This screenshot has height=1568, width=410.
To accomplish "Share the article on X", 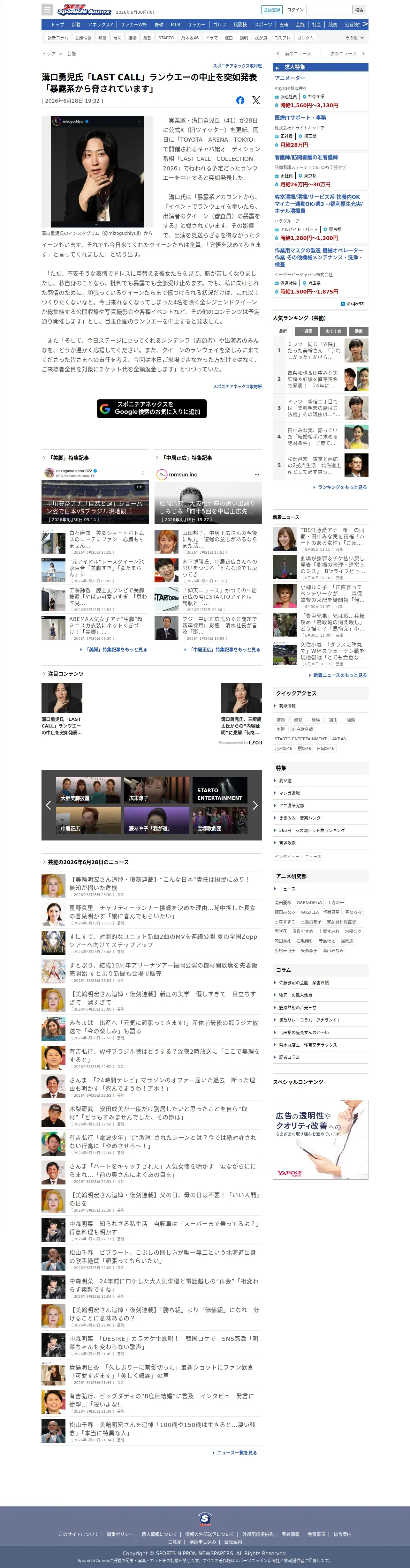I will click(x=256, y=101).
